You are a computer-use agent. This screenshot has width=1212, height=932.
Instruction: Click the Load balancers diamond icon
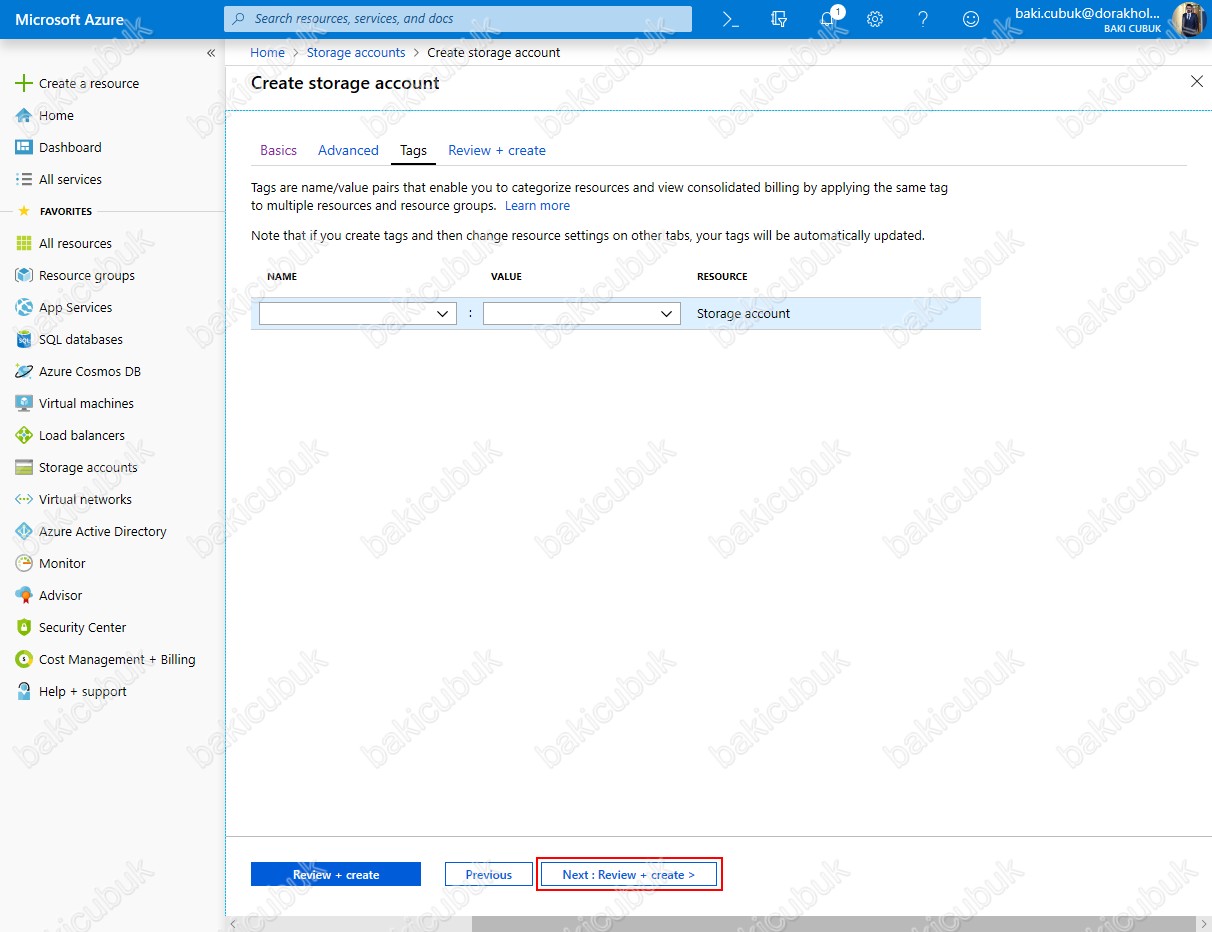tap(24, 435)
